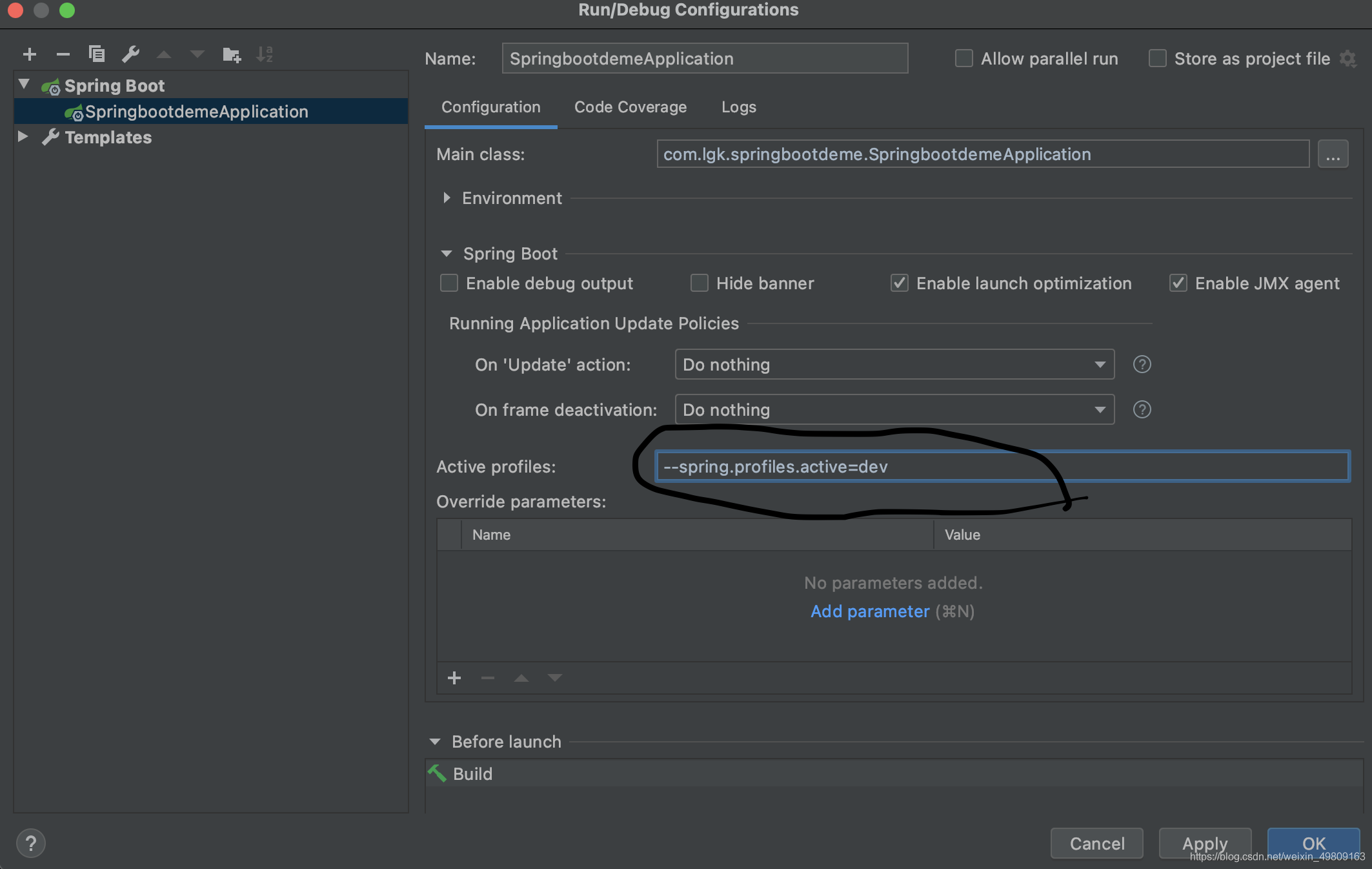Click the Apply button
Viewport: 1372px width, 869px height.
[1205, 843]
